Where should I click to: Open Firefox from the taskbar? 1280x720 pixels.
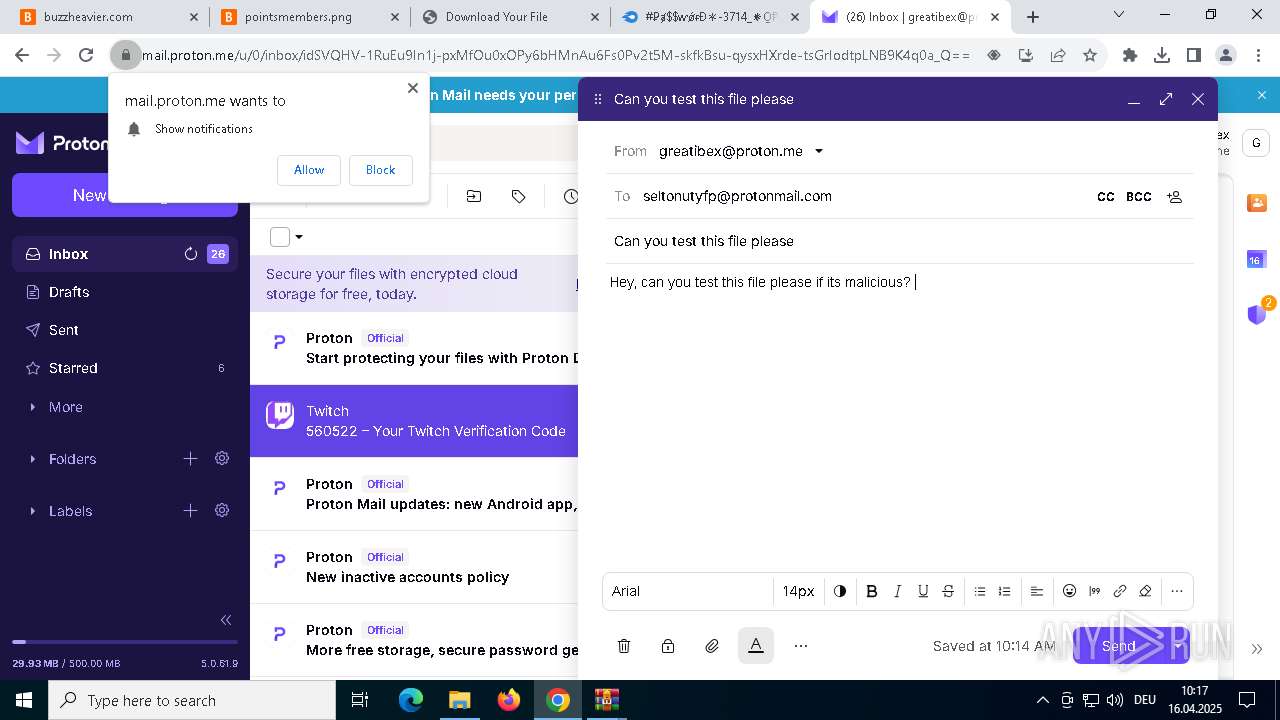coord(509,700)
